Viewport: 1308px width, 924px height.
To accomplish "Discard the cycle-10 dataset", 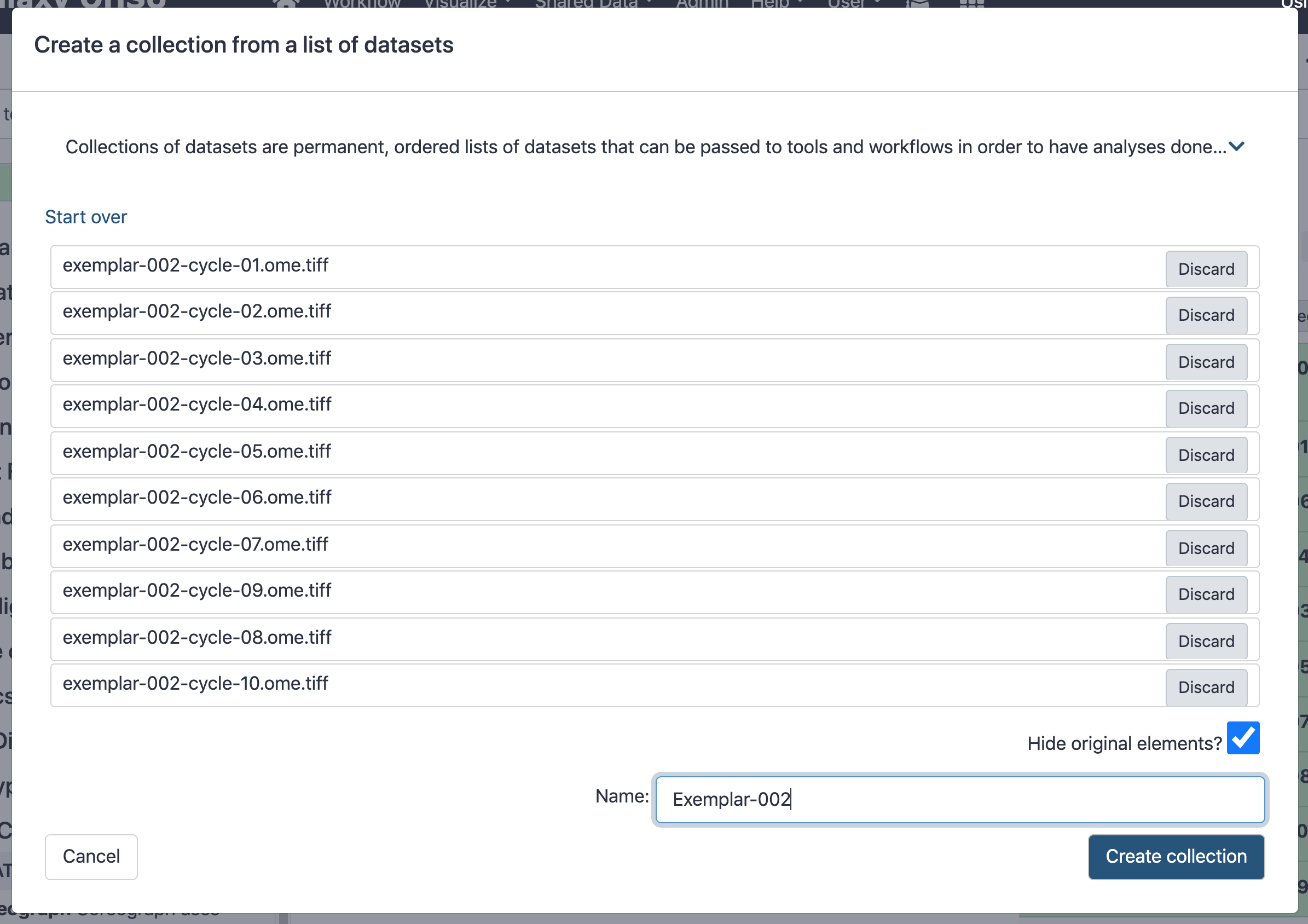I will (x=1206, y=687).
